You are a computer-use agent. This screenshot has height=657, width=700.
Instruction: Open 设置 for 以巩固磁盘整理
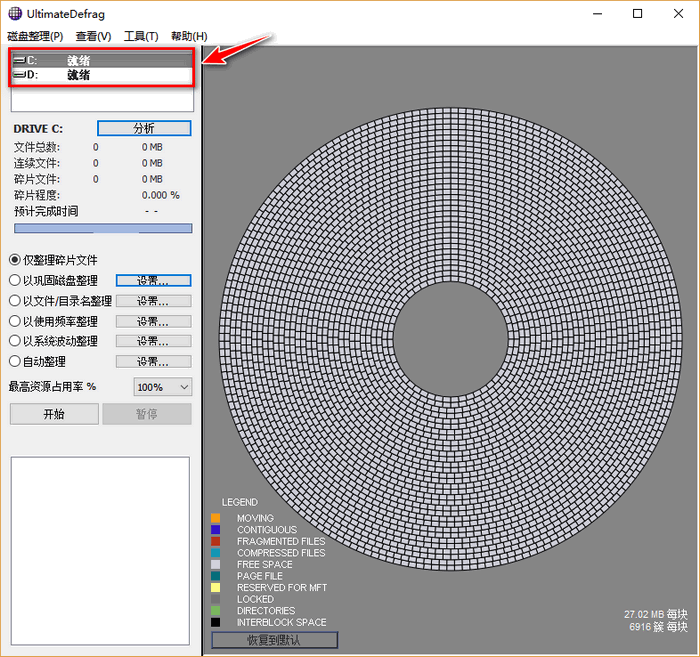(154, 280)
